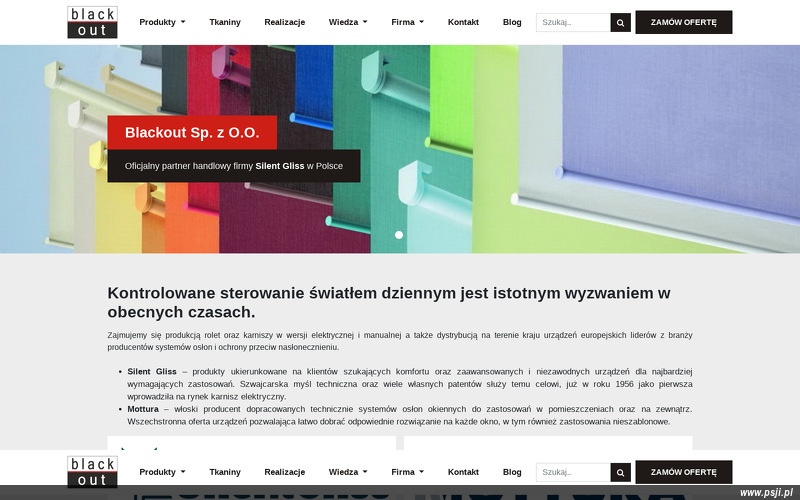This screenshot has height=500, width=800.
Task: Click ZAMÓW OFERTĘ button in top header
Action: coord(684,22)
